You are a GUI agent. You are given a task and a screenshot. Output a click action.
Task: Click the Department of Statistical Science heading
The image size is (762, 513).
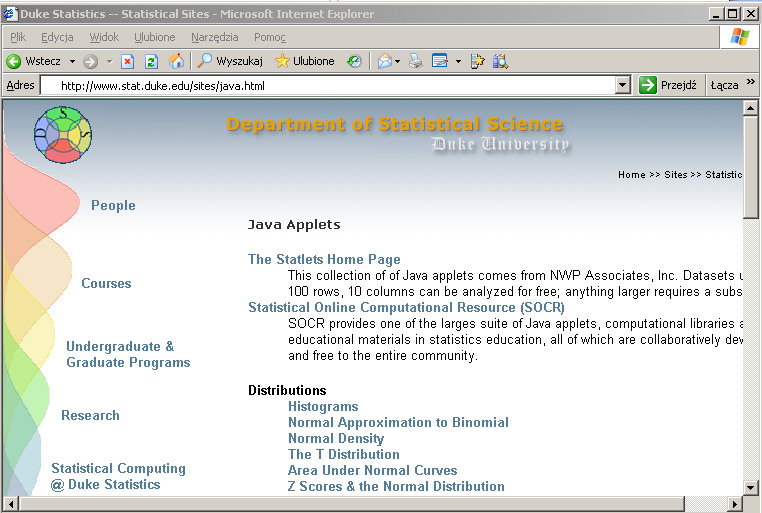coord(394,124)
